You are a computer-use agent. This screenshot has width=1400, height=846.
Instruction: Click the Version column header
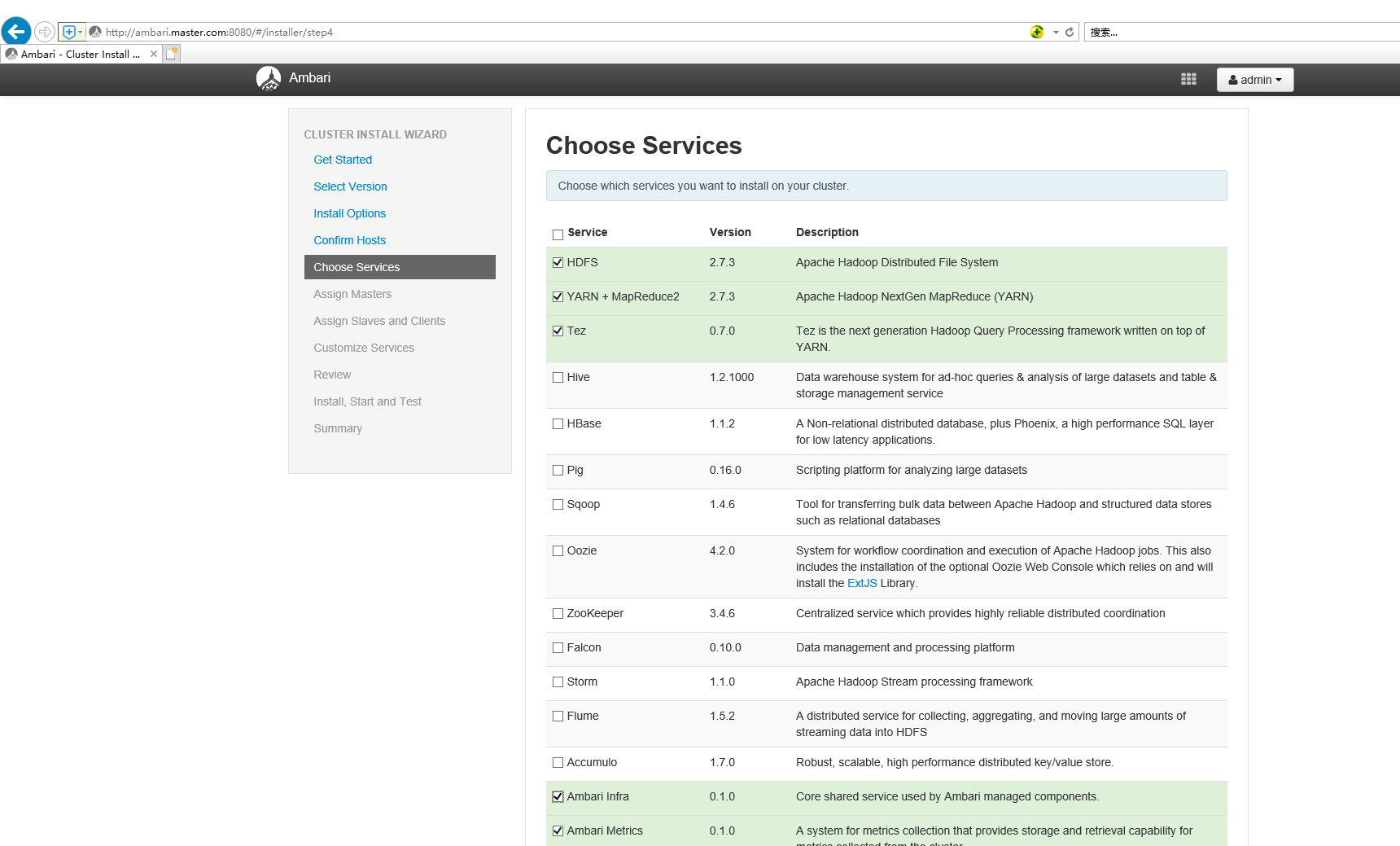pyautogui.click(x=730, y=232)
